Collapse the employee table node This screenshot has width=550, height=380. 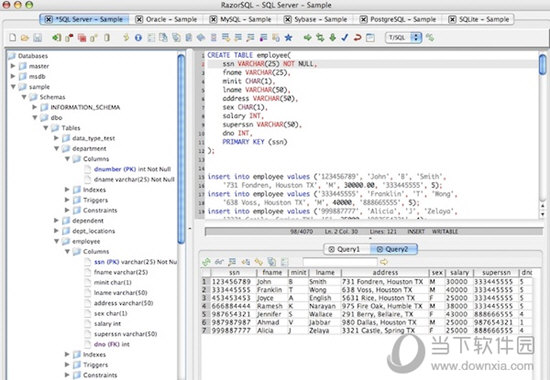click(x=56, y=241)
